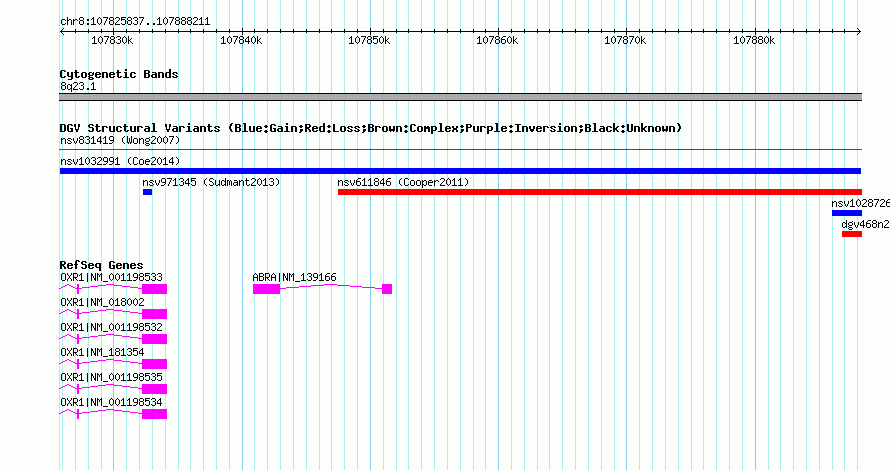Select the OXR1 NM_001198533 magenta exon block

(x=154, y=289)
